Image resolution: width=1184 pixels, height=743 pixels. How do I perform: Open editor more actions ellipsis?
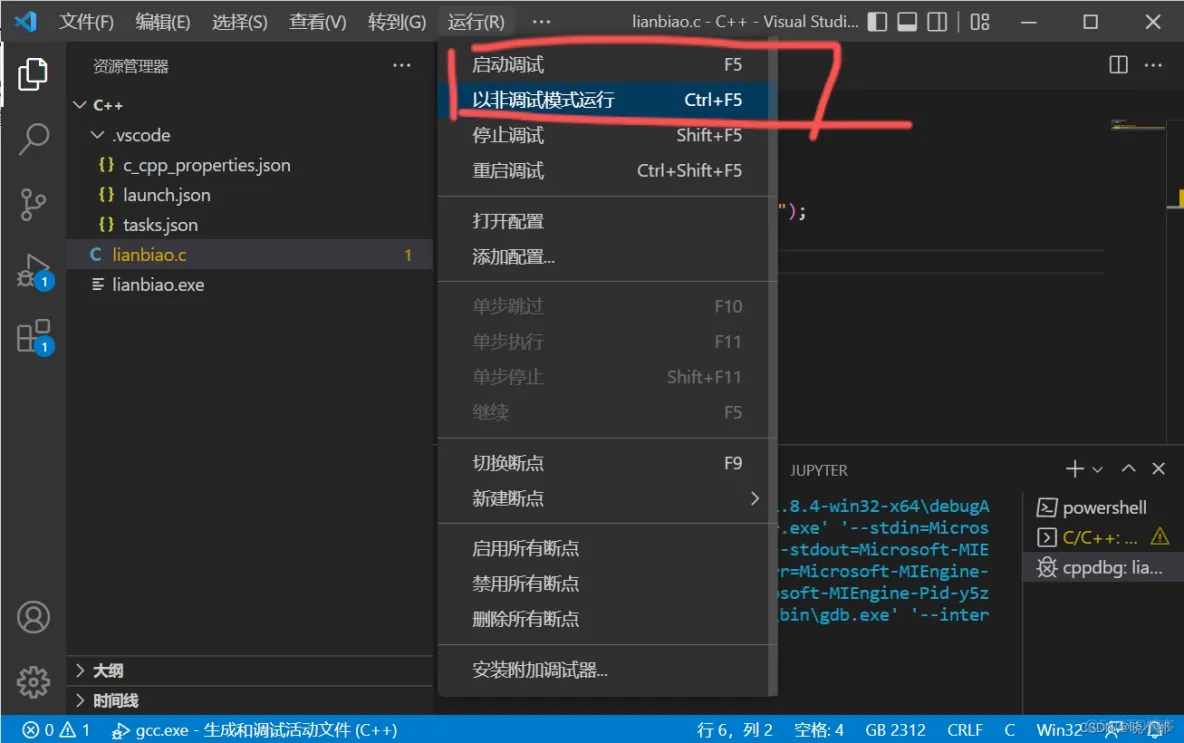[1153, 65]
